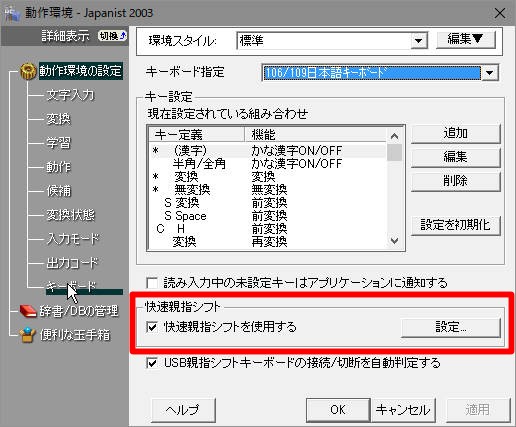The image size is (516, 427).
Task: Select 入力モード in the settings tree
Action: point(73,239)
